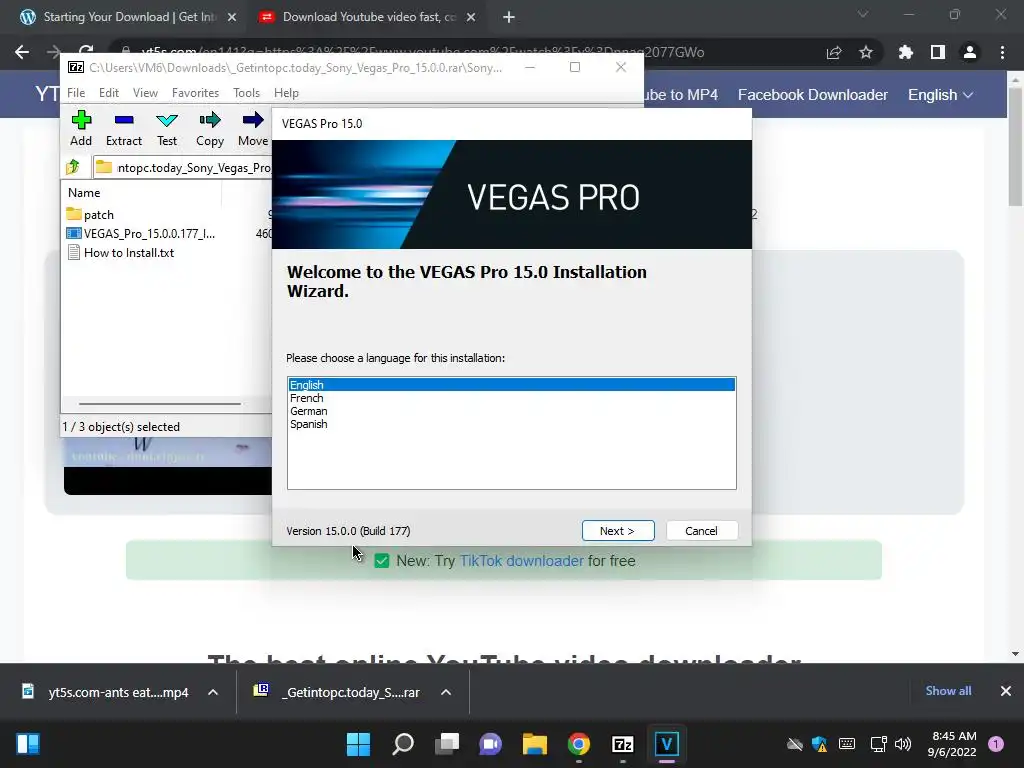Open the Favorites menu in 7-Zip

pyautogui.click(x=195, y=93)
